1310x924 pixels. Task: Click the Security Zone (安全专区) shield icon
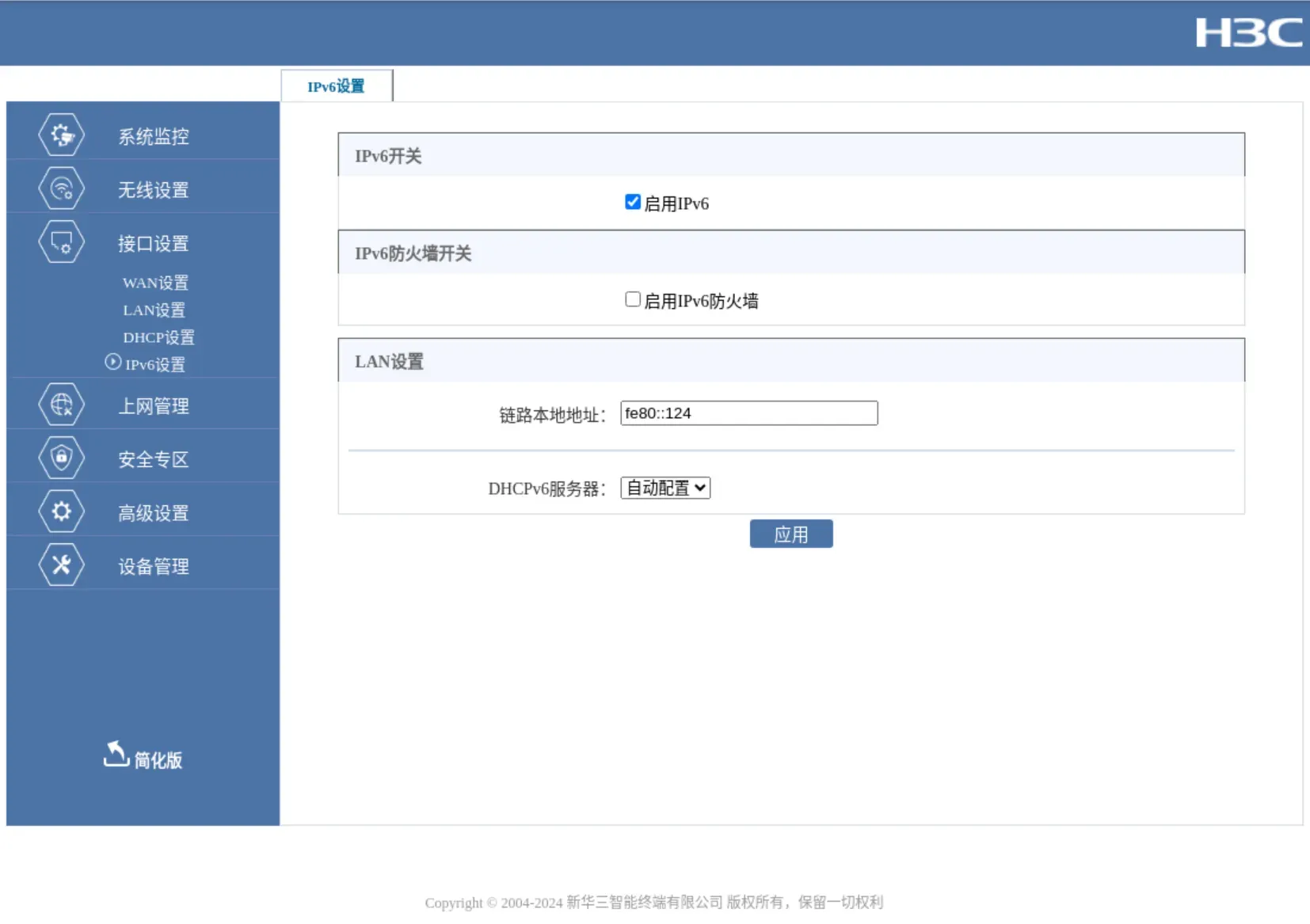(x=61, y=458)
